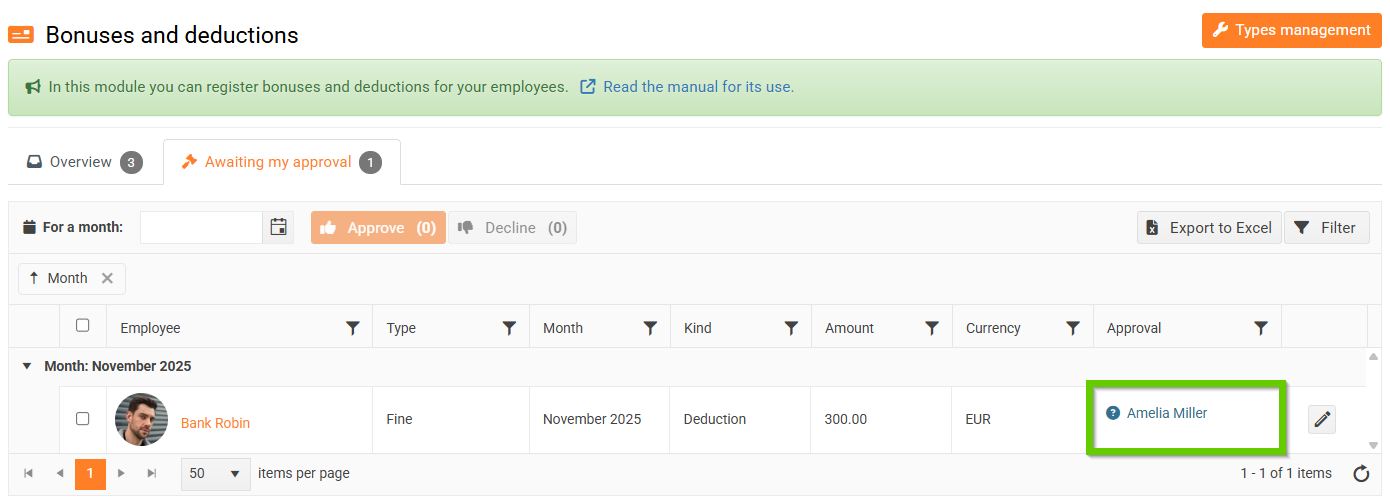
Task: Open the Kind column filter funnel
Action: [791, 328]
